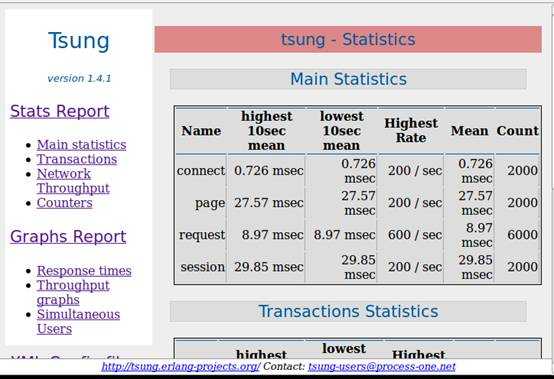Viewport: 554px width, 379px height.
Task: Open Throughput graphs link
Action: pos(73,292)
